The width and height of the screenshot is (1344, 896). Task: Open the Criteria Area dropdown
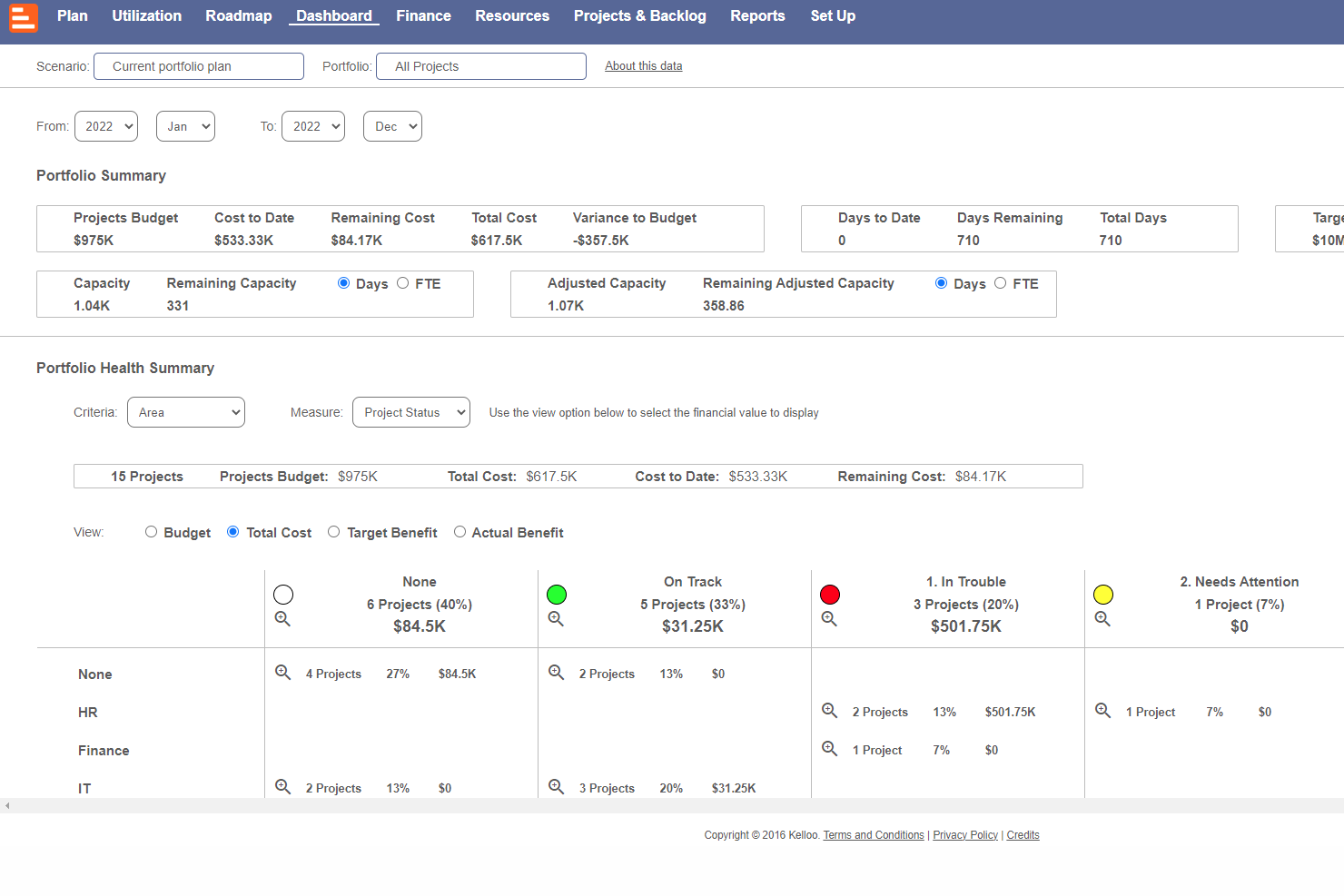tap(186, 412)
